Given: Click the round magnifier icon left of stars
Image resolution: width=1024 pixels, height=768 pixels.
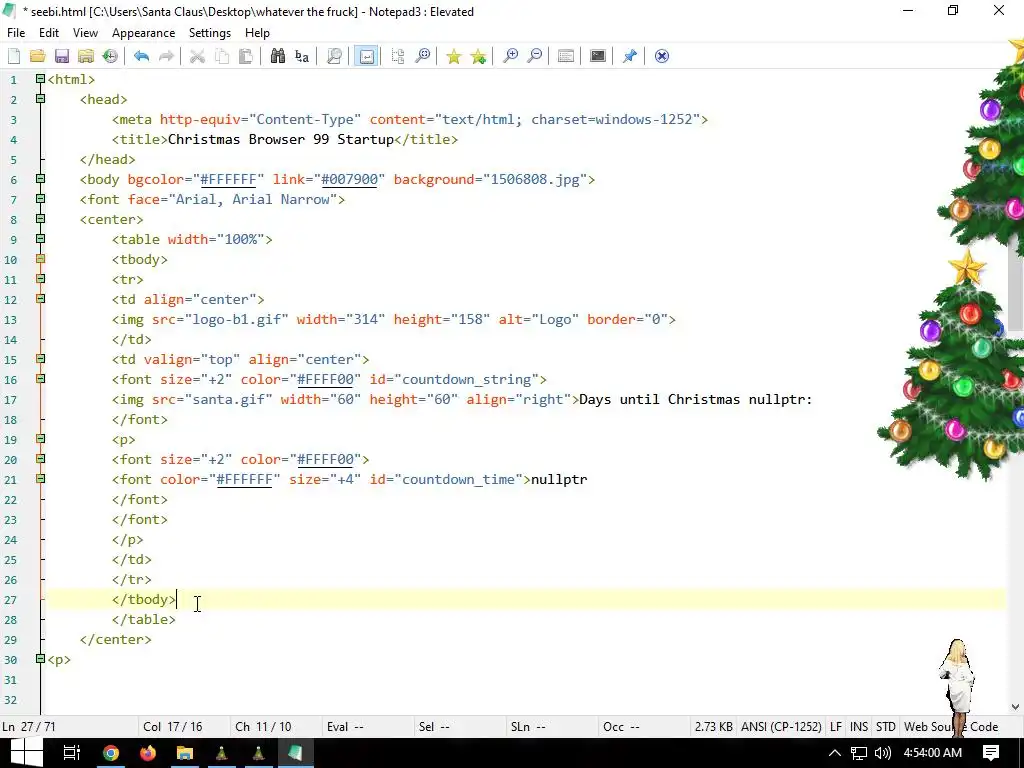Looking at the screenshot, I should (423, 56).
